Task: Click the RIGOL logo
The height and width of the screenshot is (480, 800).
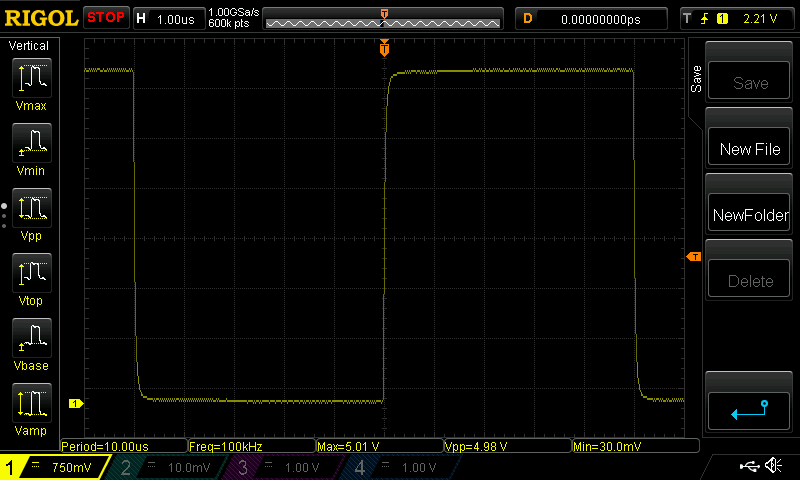Action: coord(41,18)
